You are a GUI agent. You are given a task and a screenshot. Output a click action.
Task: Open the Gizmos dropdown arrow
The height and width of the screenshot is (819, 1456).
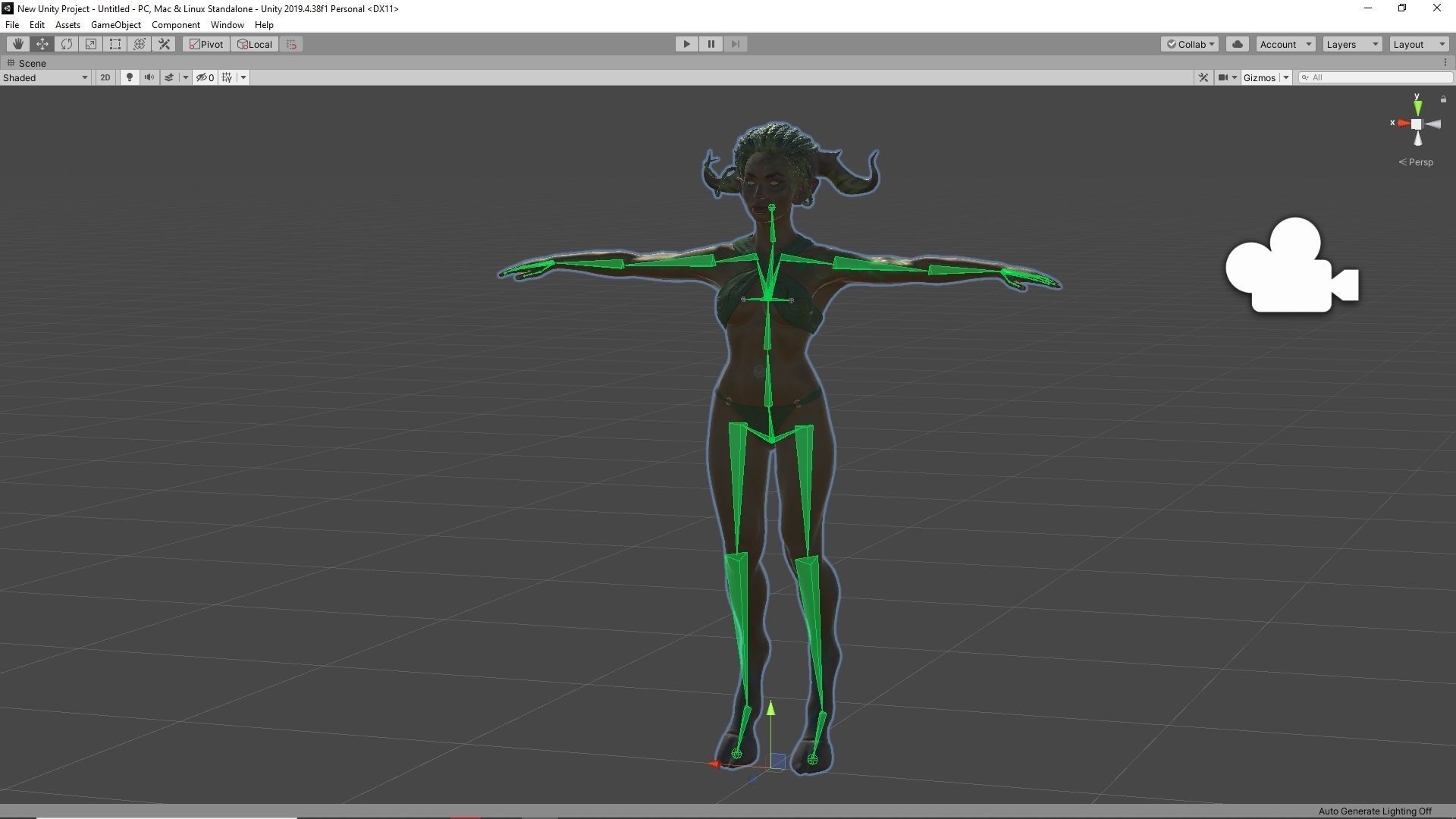click(x=1286, y=77)
